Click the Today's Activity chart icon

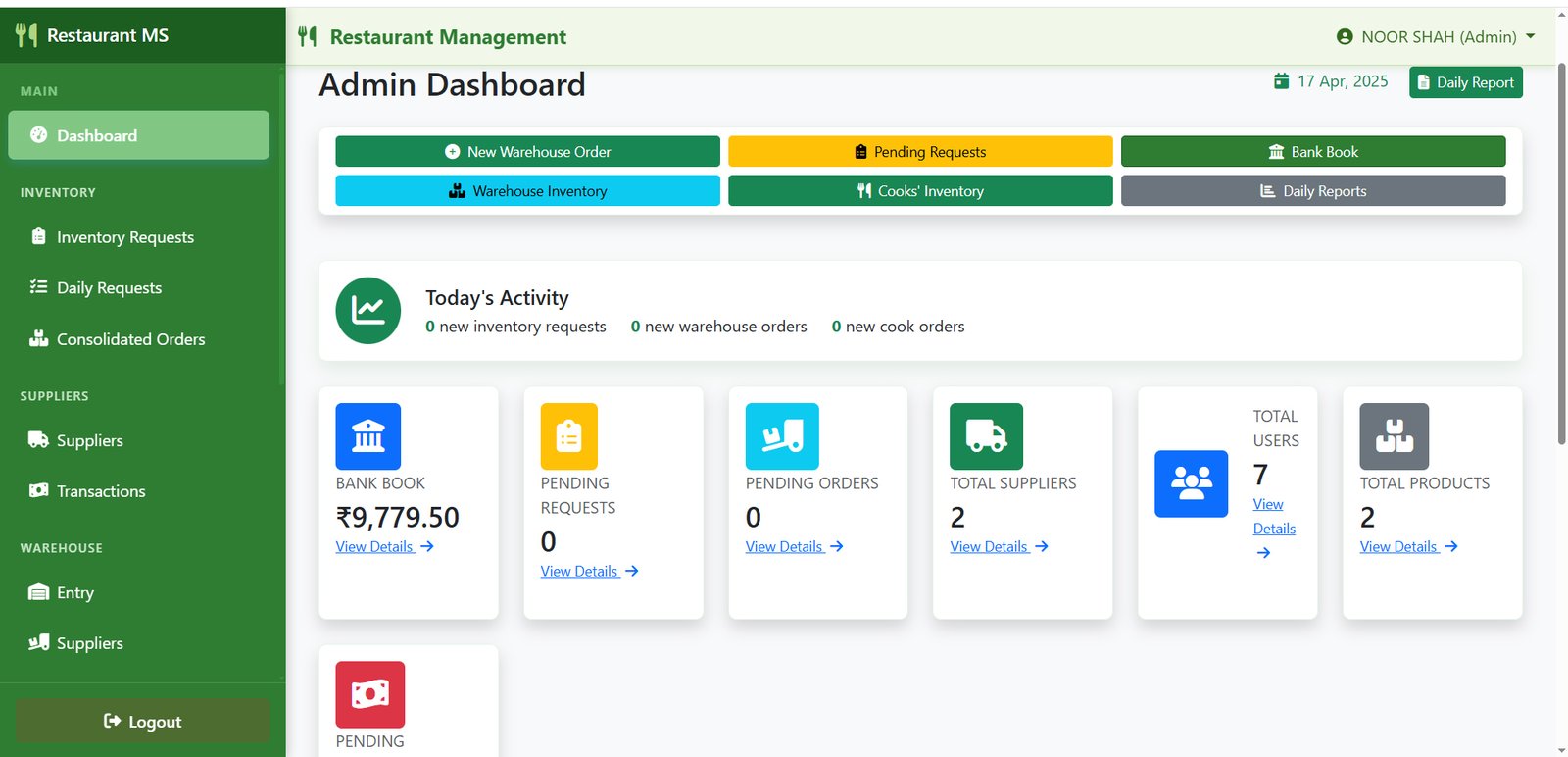point(368,311)
